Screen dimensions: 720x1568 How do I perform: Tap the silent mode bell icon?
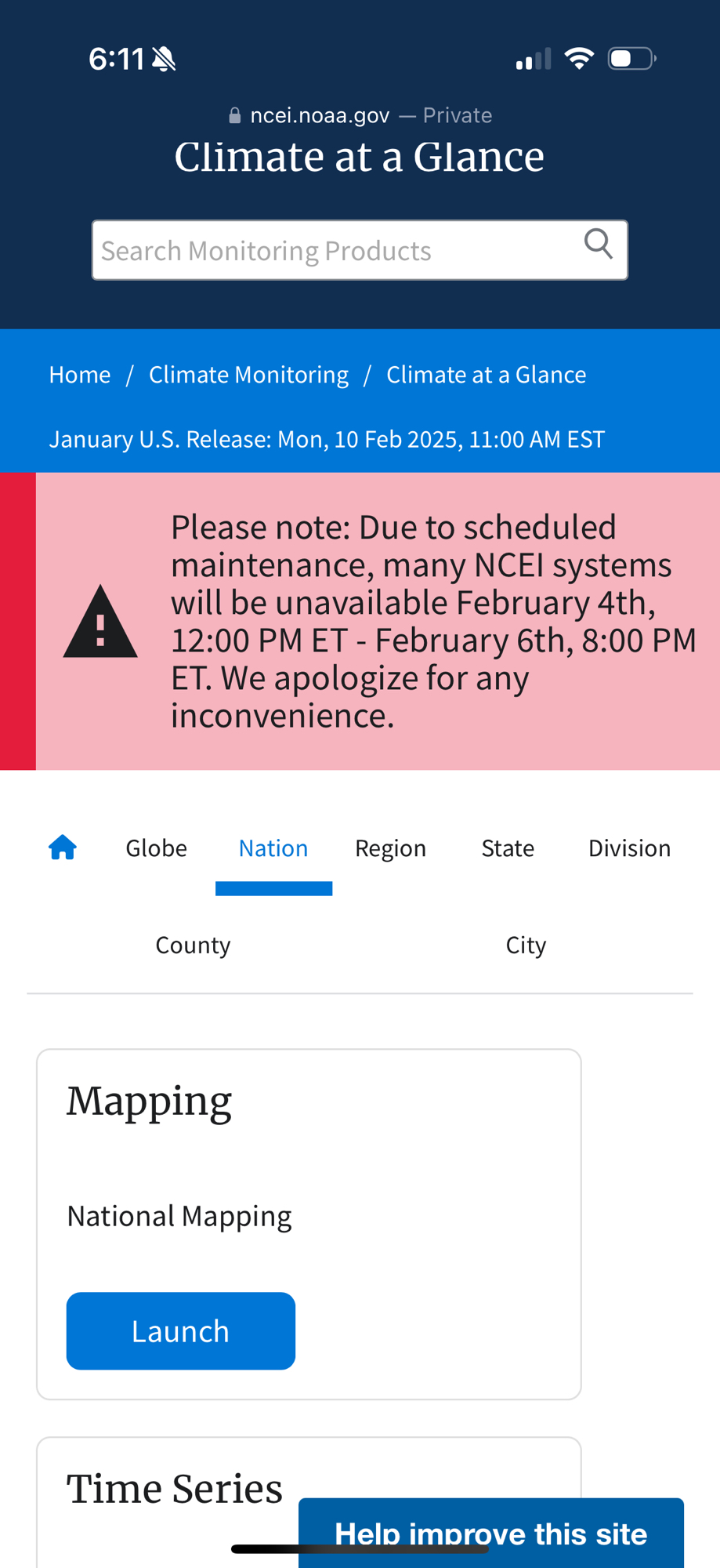[165, 59]
